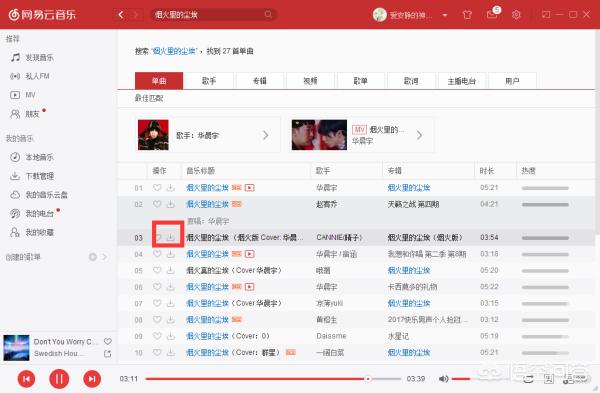Click album 水星记 in row 09
600x393 pixels.
(398, 336)
